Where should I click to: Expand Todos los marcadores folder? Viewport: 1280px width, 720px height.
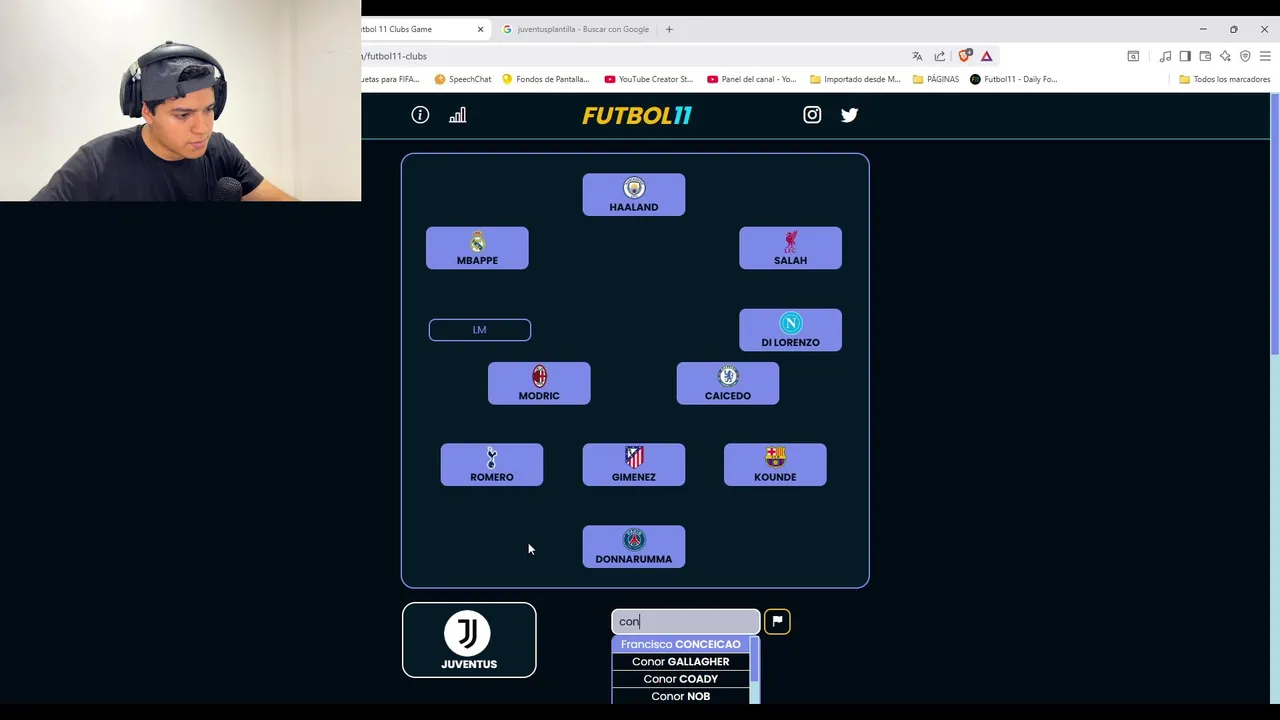[1224, 79]
